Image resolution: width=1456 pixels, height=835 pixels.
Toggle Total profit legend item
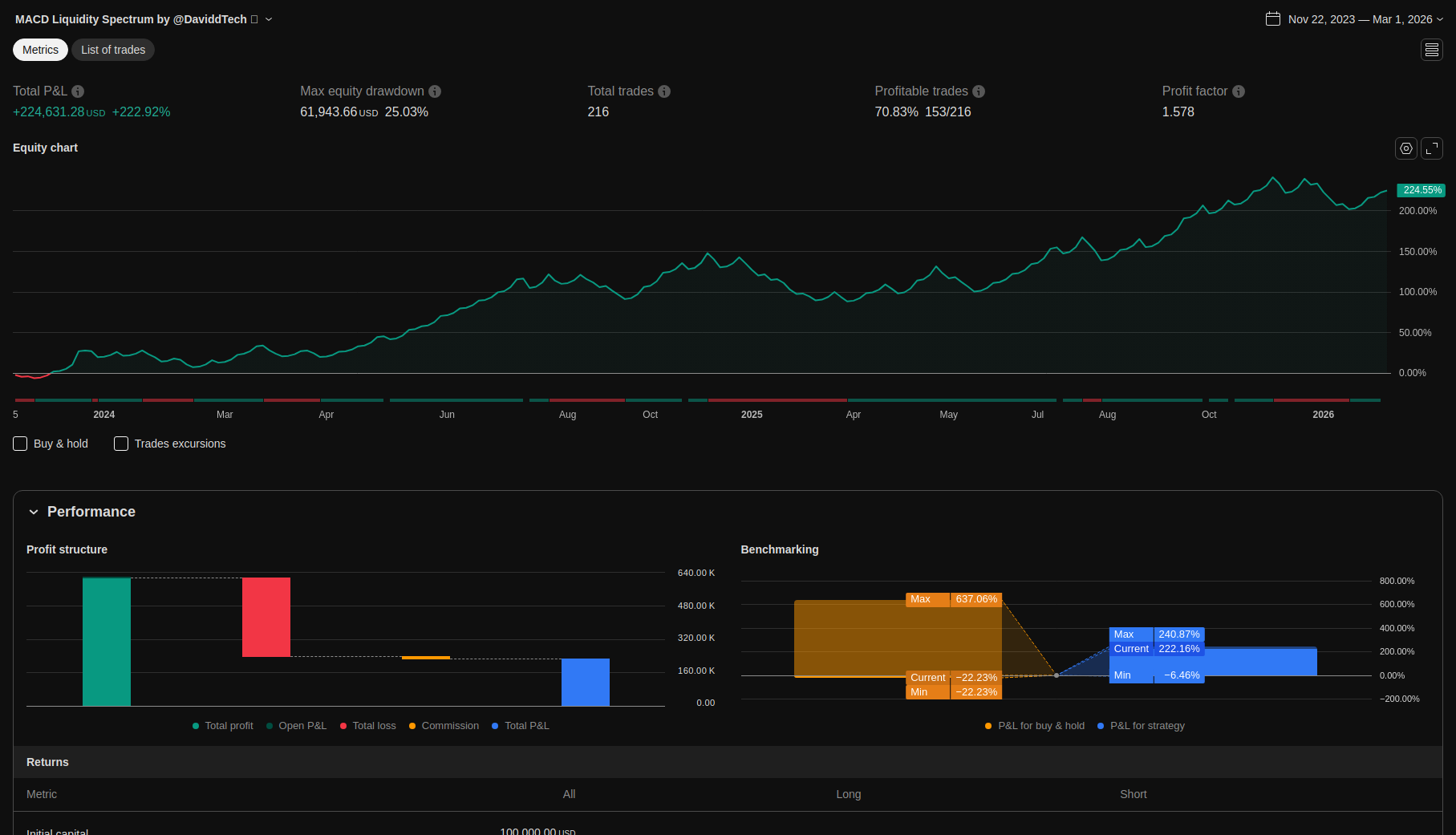point(222,726)
